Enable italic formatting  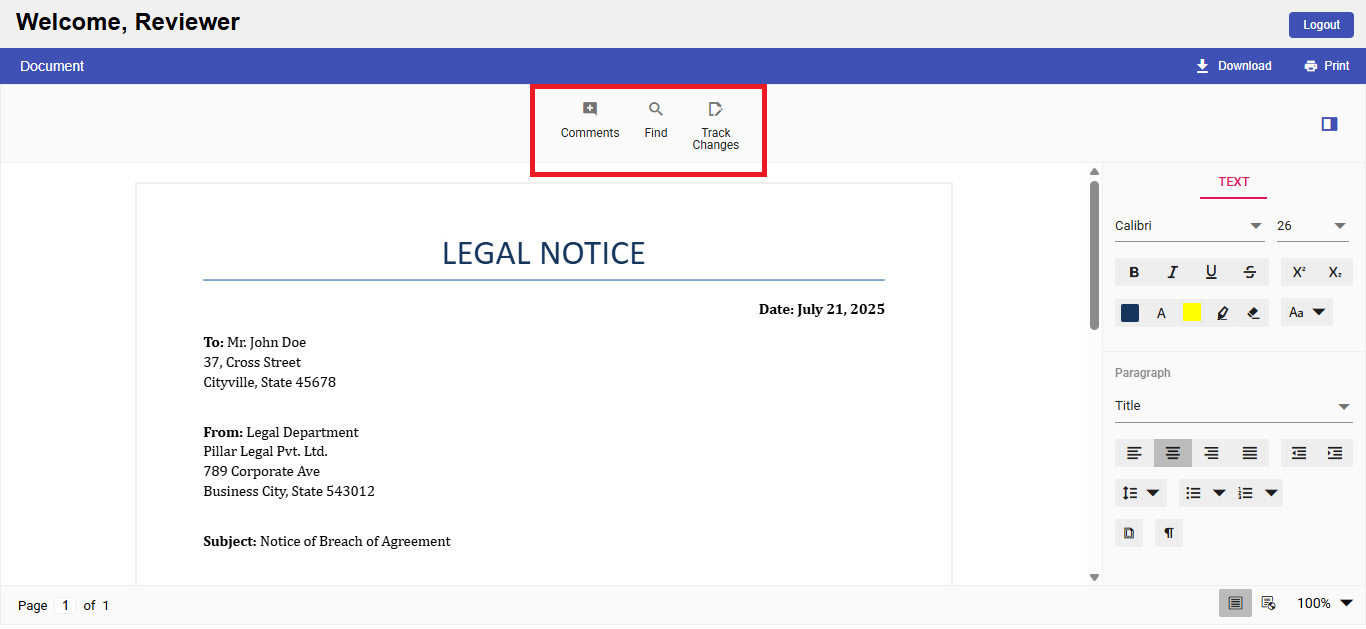pos(1172,271)
